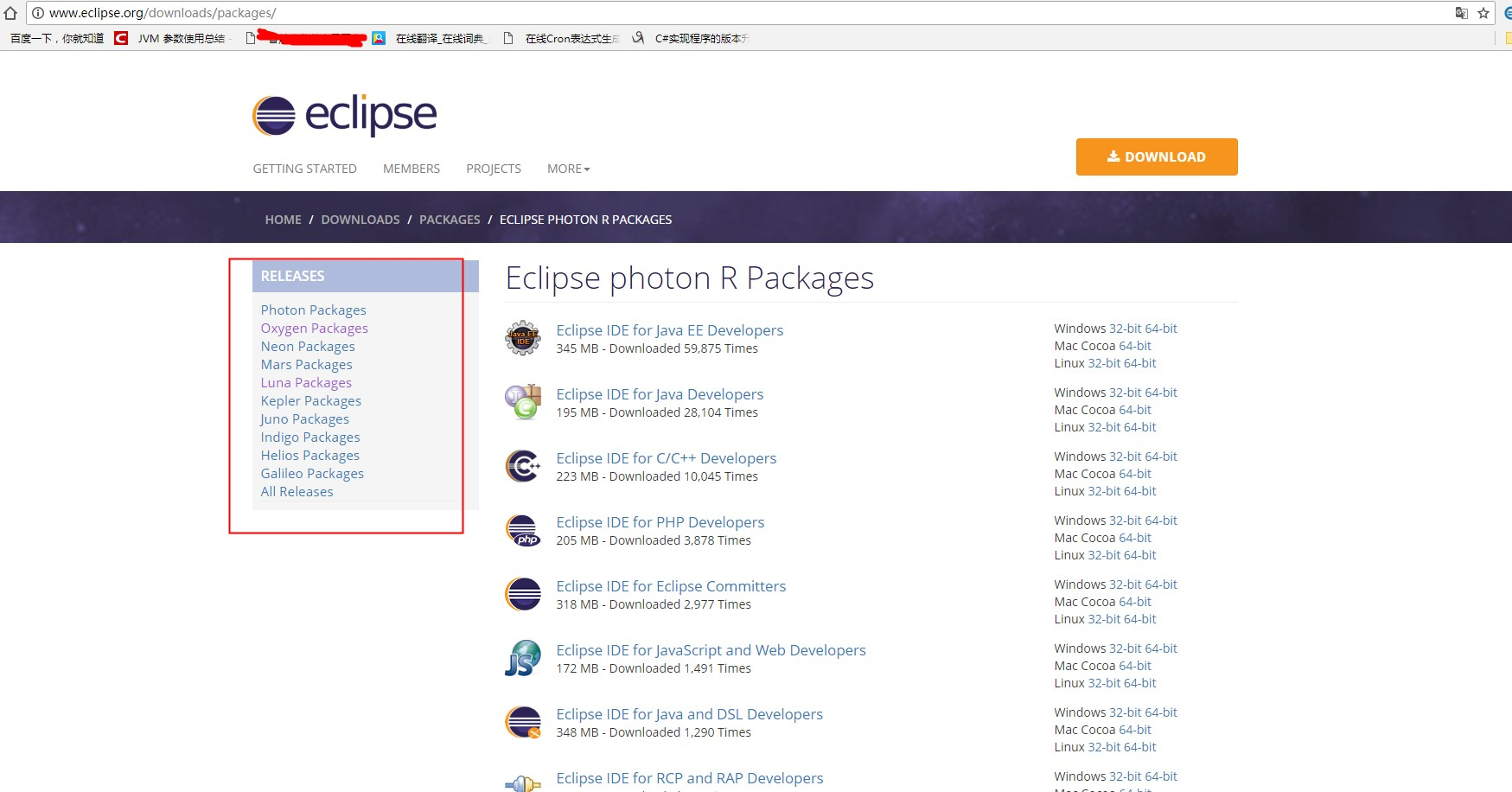Open Helios Packages release link
Image resolution: width=1512 pixels, height=792 pixels.
pyautogui.click(x=310, y=455)
